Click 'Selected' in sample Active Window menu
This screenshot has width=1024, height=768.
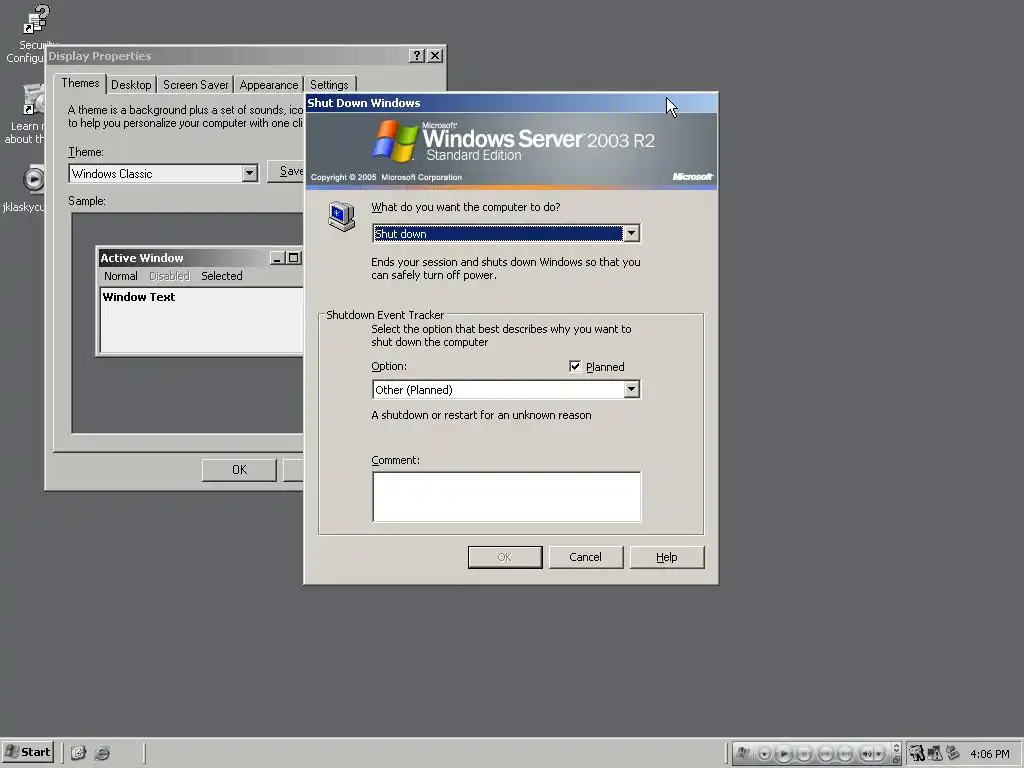[221, 276]
